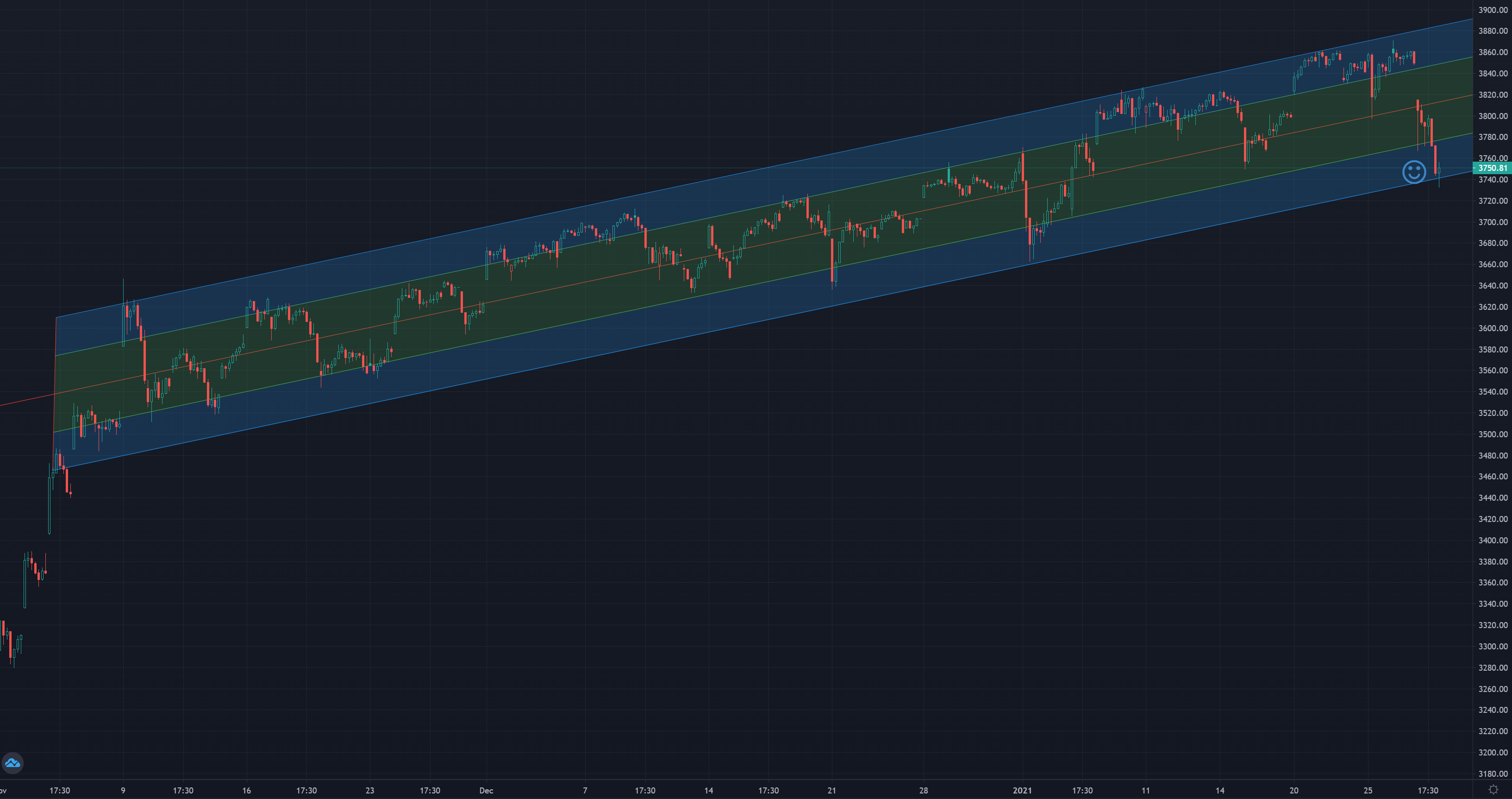Click the 28 date on time axis
1512x799 pixels.
(923, 790)
